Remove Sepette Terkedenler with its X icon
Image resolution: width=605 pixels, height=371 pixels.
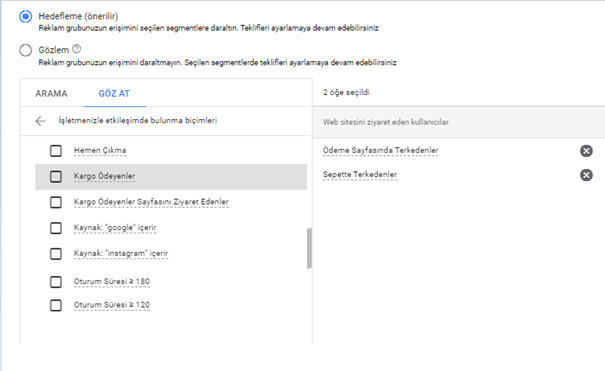(x=586, y=175)
